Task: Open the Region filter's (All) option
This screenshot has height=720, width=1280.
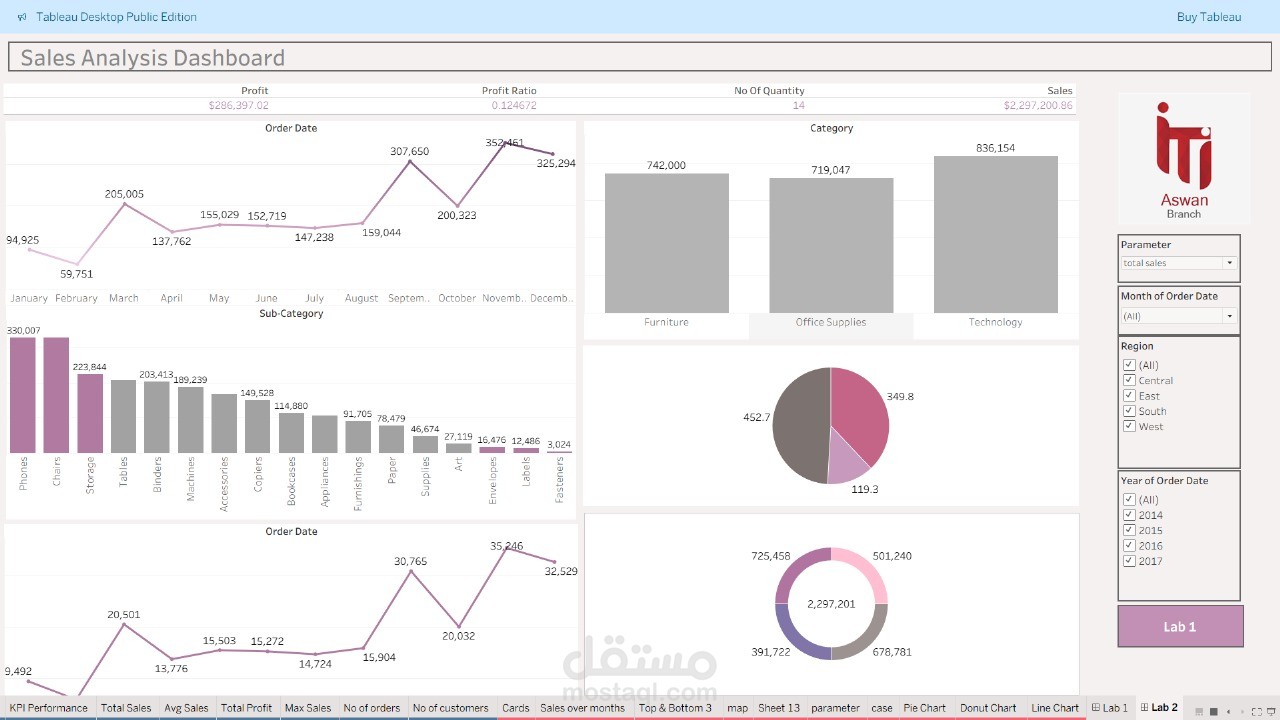Action: [x=1128, y=365]
